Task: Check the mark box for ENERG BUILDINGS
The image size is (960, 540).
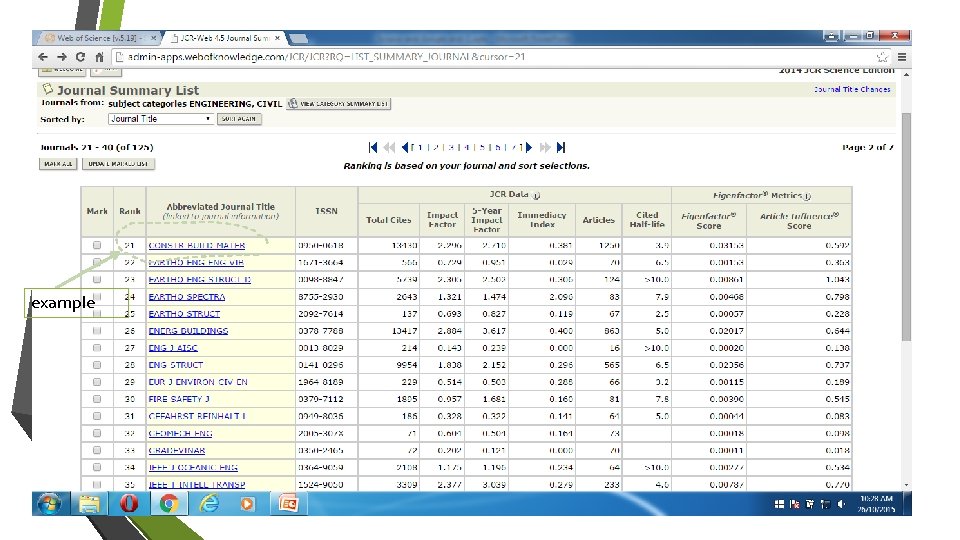Action: (97, 331)
